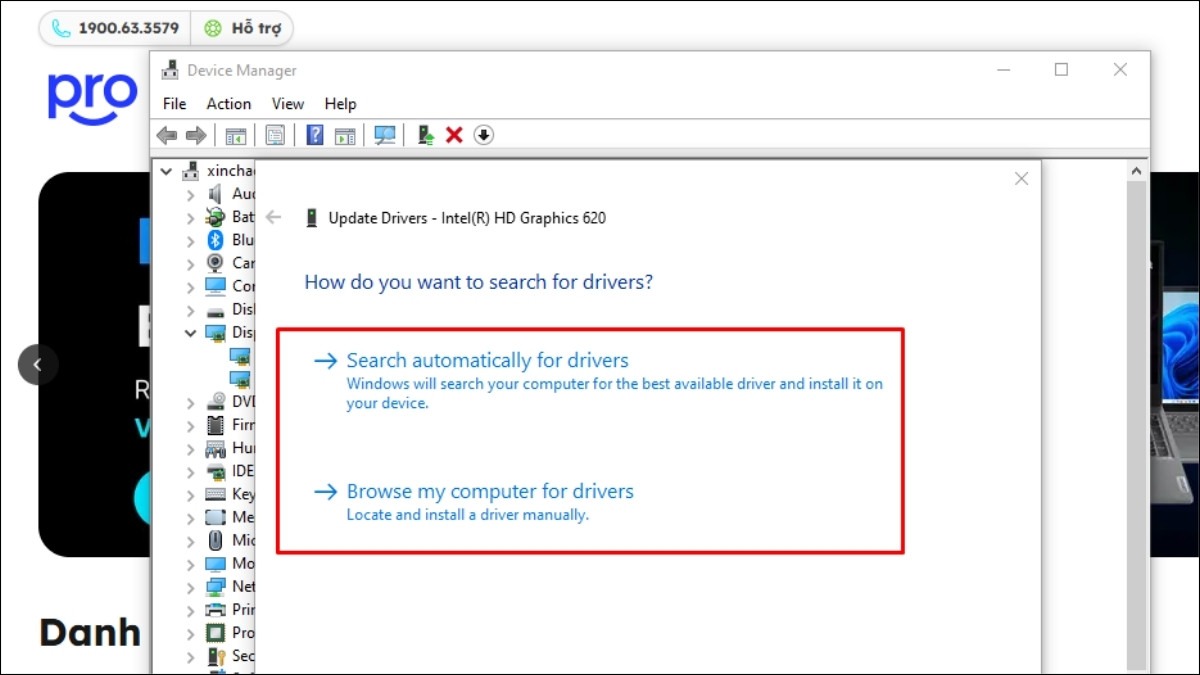Click the Show/Hide Action Pane toolbar icon
The width and height of the screenshot is (1200, 675).
pos(345,135)
